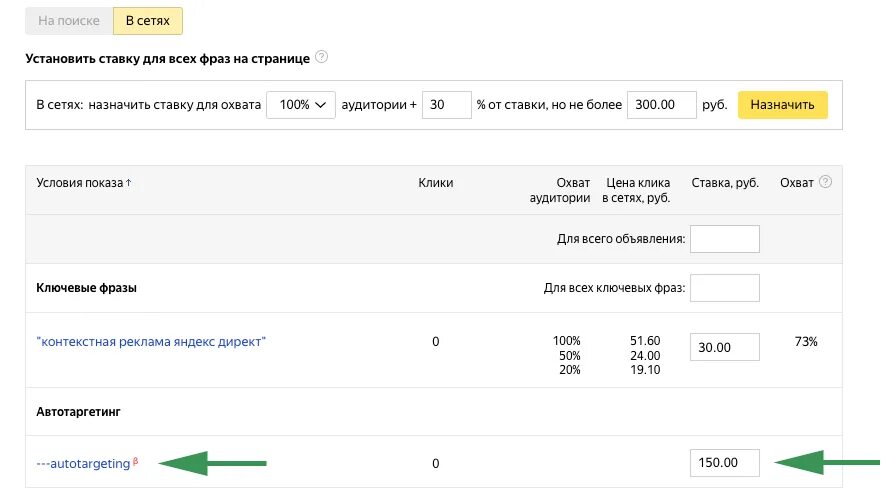Select the 24.00 click price for 50% coverage
This screenshot has width=890, height=503.
[x=646, y=355]
